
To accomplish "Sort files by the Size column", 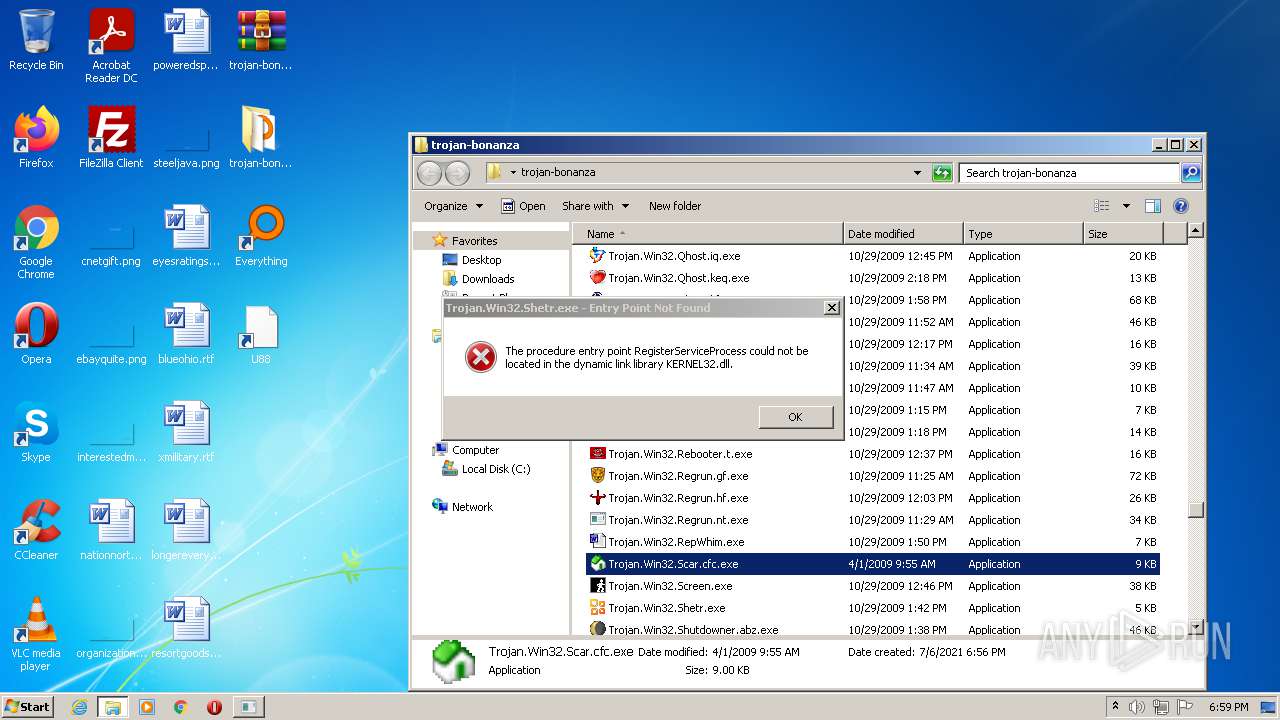I will coord(1123,234).
